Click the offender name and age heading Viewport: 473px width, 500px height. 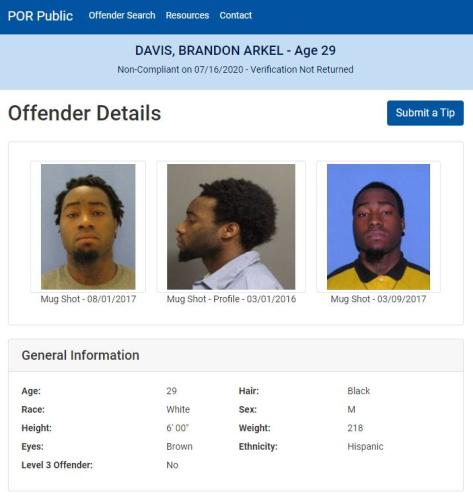tap(235, 51)
